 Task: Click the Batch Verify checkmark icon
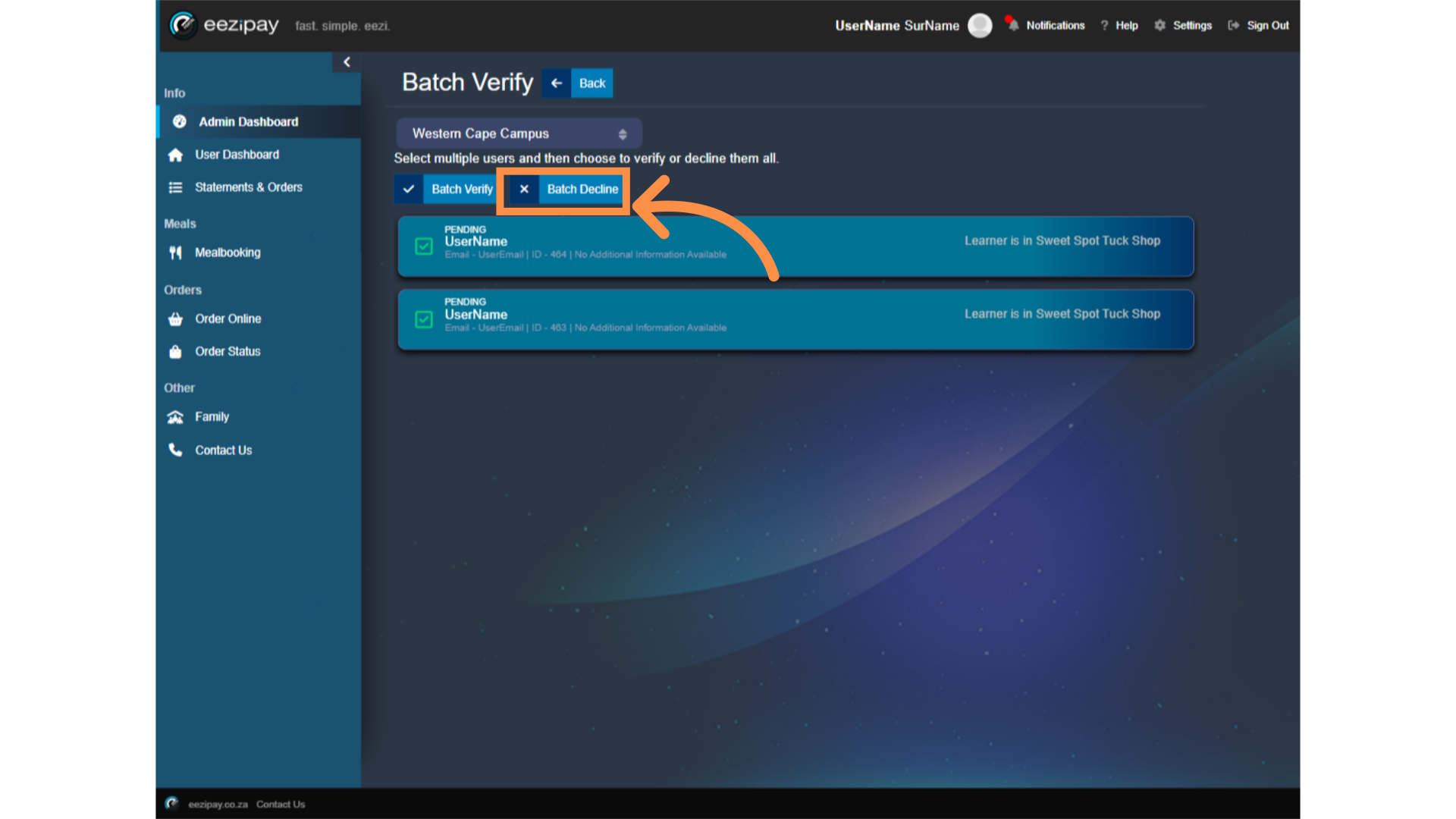(409, 190)
